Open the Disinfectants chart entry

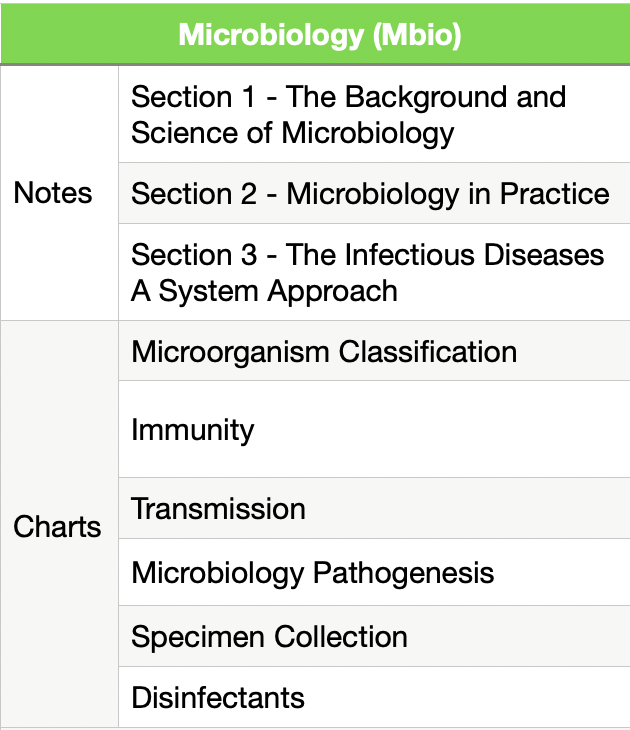(x=218, y=697)
